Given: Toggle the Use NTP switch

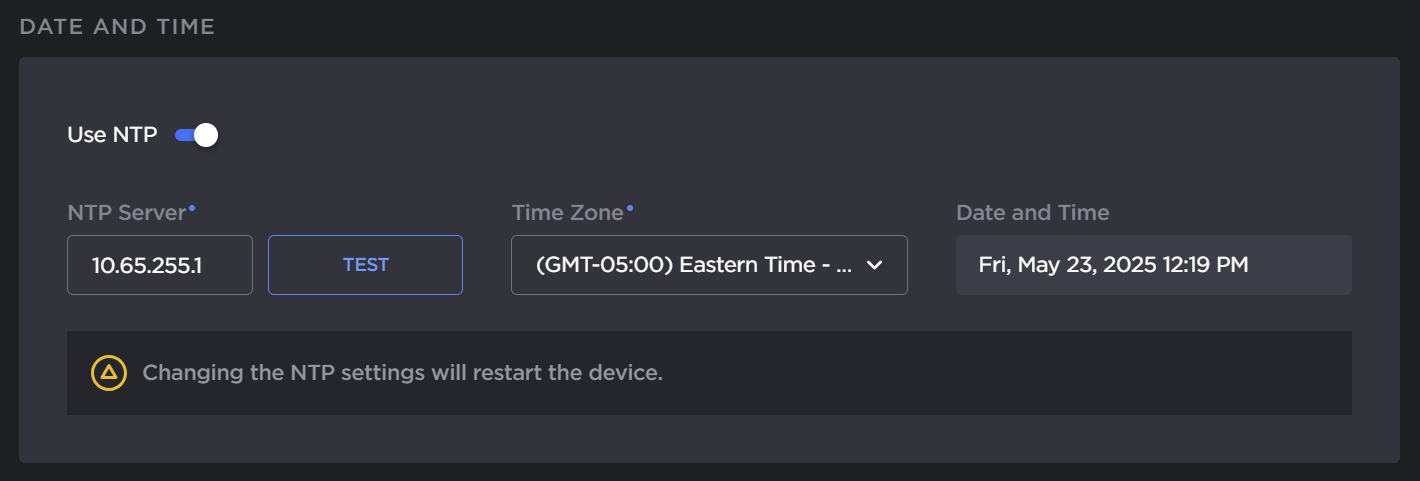Looking at the screenshot, I should [x=196, y=135].
